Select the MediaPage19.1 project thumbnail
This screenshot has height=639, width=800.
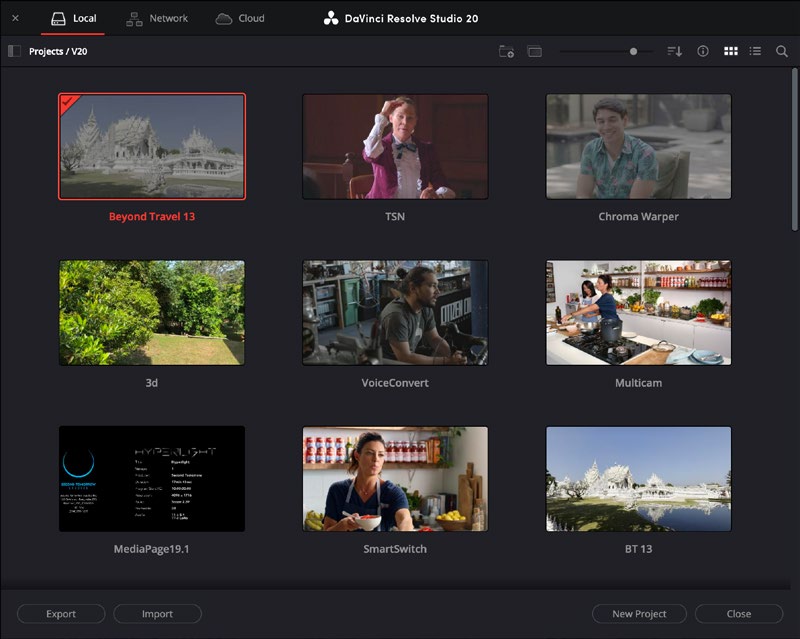coord(152,479)
